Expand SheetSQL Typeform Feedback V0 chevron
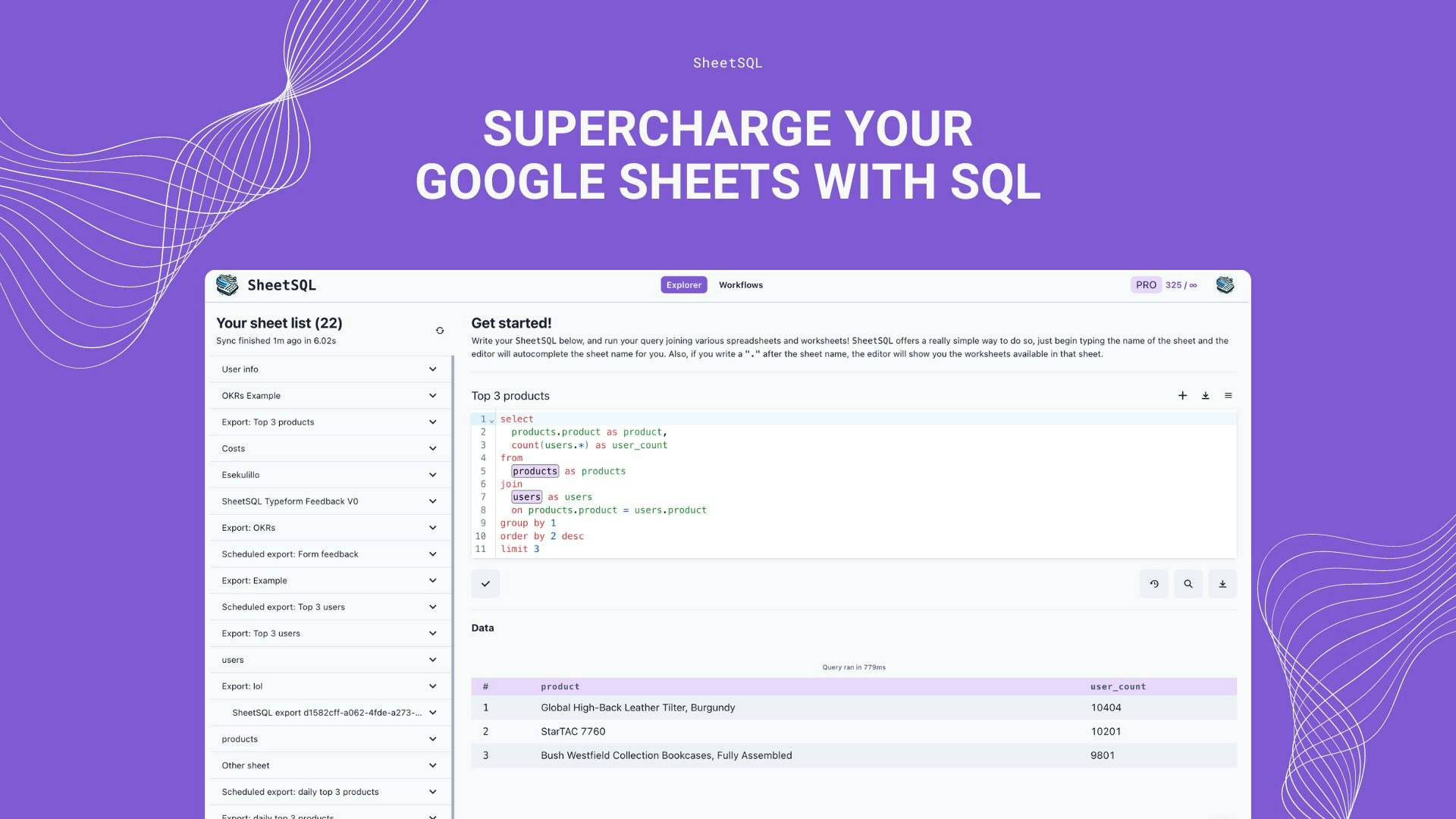The width and height of the screenshot is (1456, 819). (432, 501)
